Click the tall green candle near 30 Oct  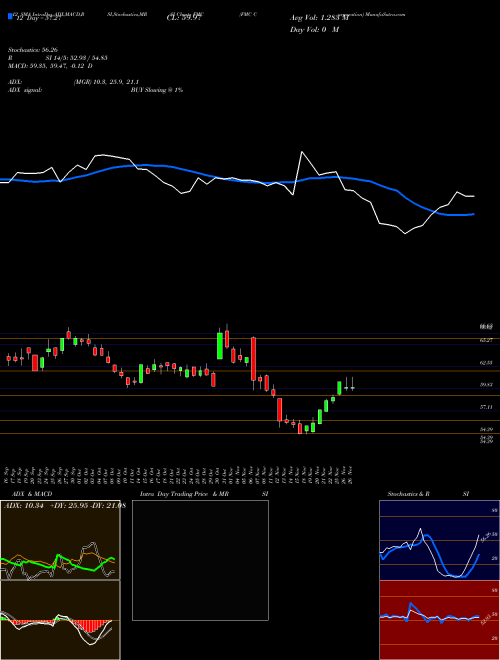click(x=220, y=346)
